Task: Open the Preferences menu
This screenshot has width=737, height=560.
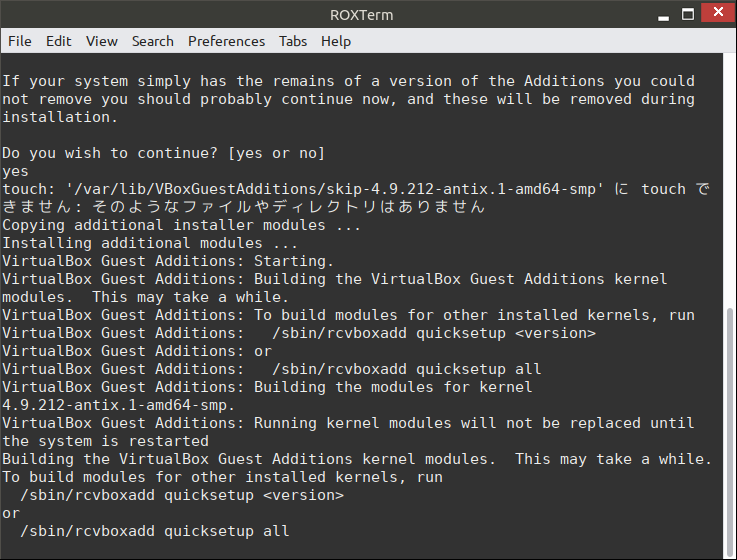Action: [x=227, y=41]
